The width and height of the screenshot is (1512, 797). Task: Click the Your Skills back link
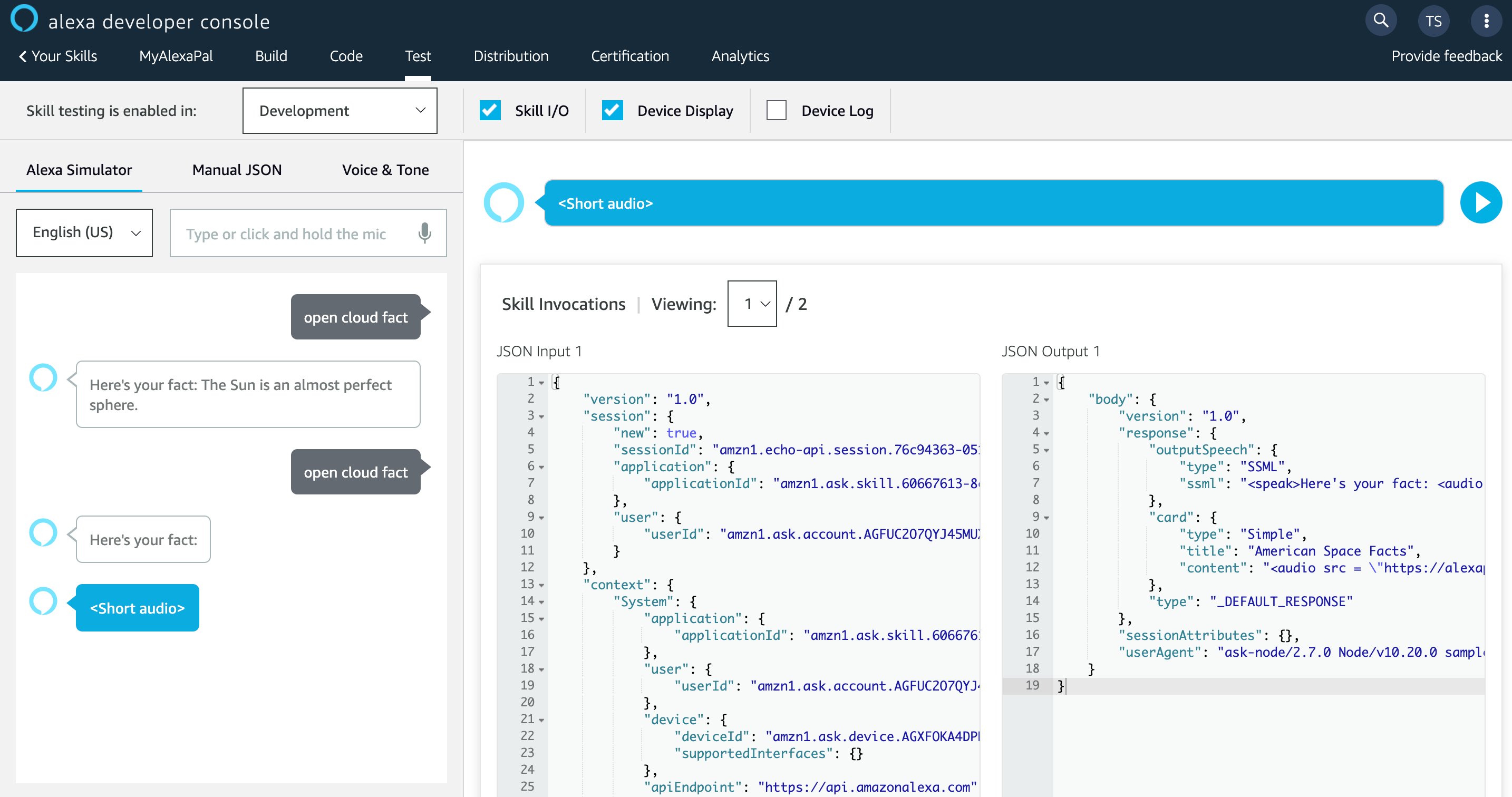pos(58,56)
